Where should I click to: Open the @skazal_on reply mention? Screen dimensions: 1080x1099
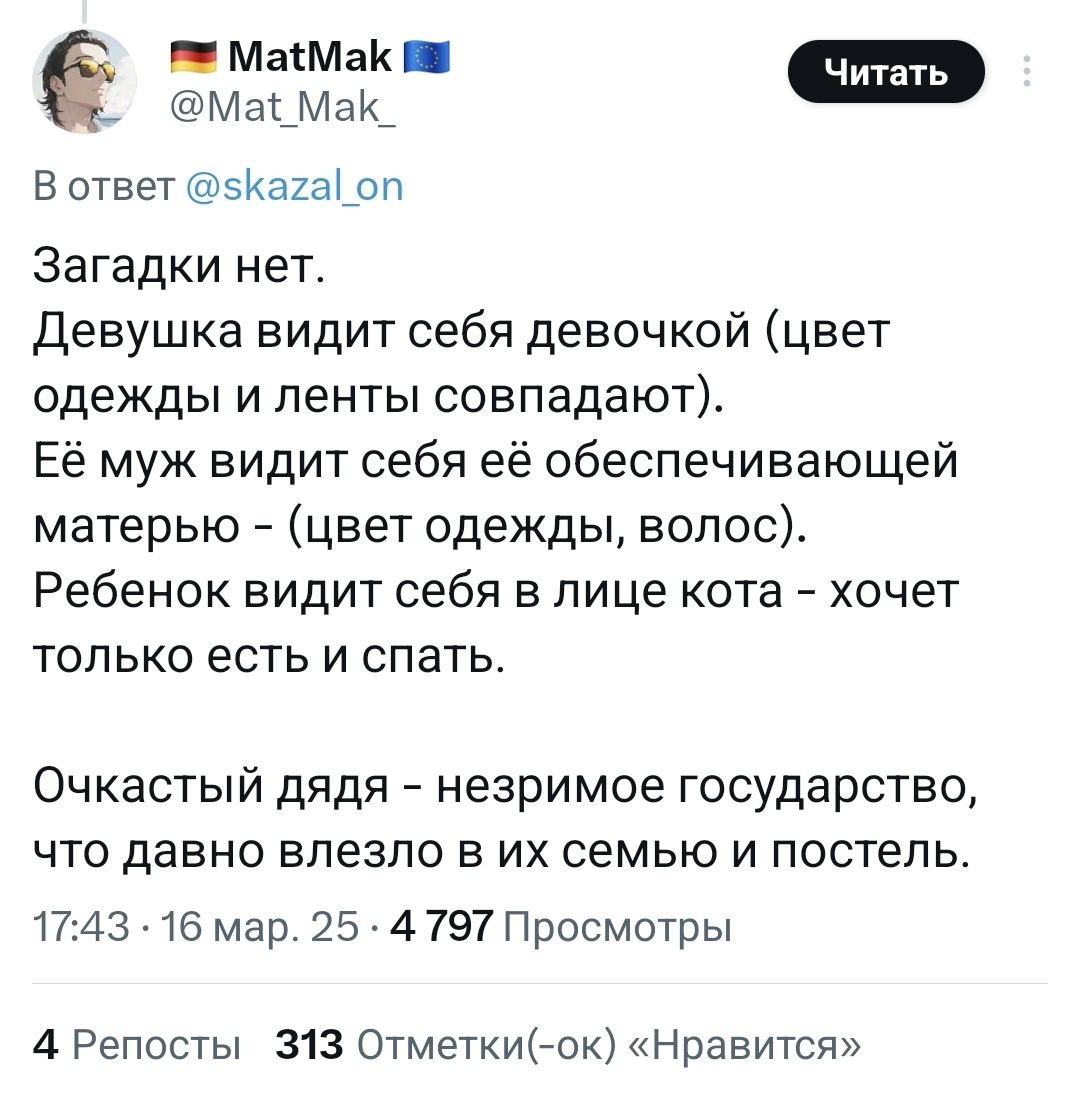tap(295, 186)
